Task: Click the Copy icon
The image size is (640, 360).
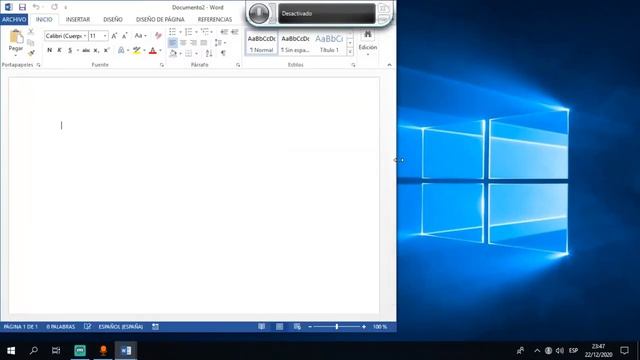Action: (31, 42)
